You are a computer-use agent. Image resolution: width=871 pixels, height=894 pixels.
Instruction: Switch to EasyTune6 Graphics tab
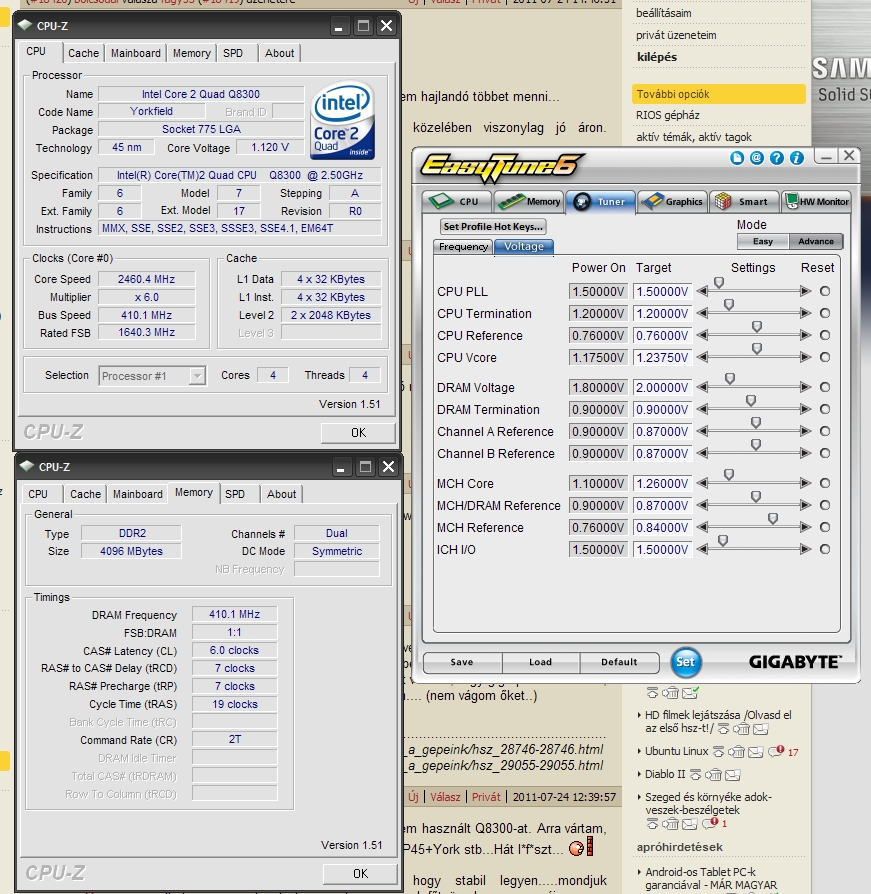[x=673, y=201]
